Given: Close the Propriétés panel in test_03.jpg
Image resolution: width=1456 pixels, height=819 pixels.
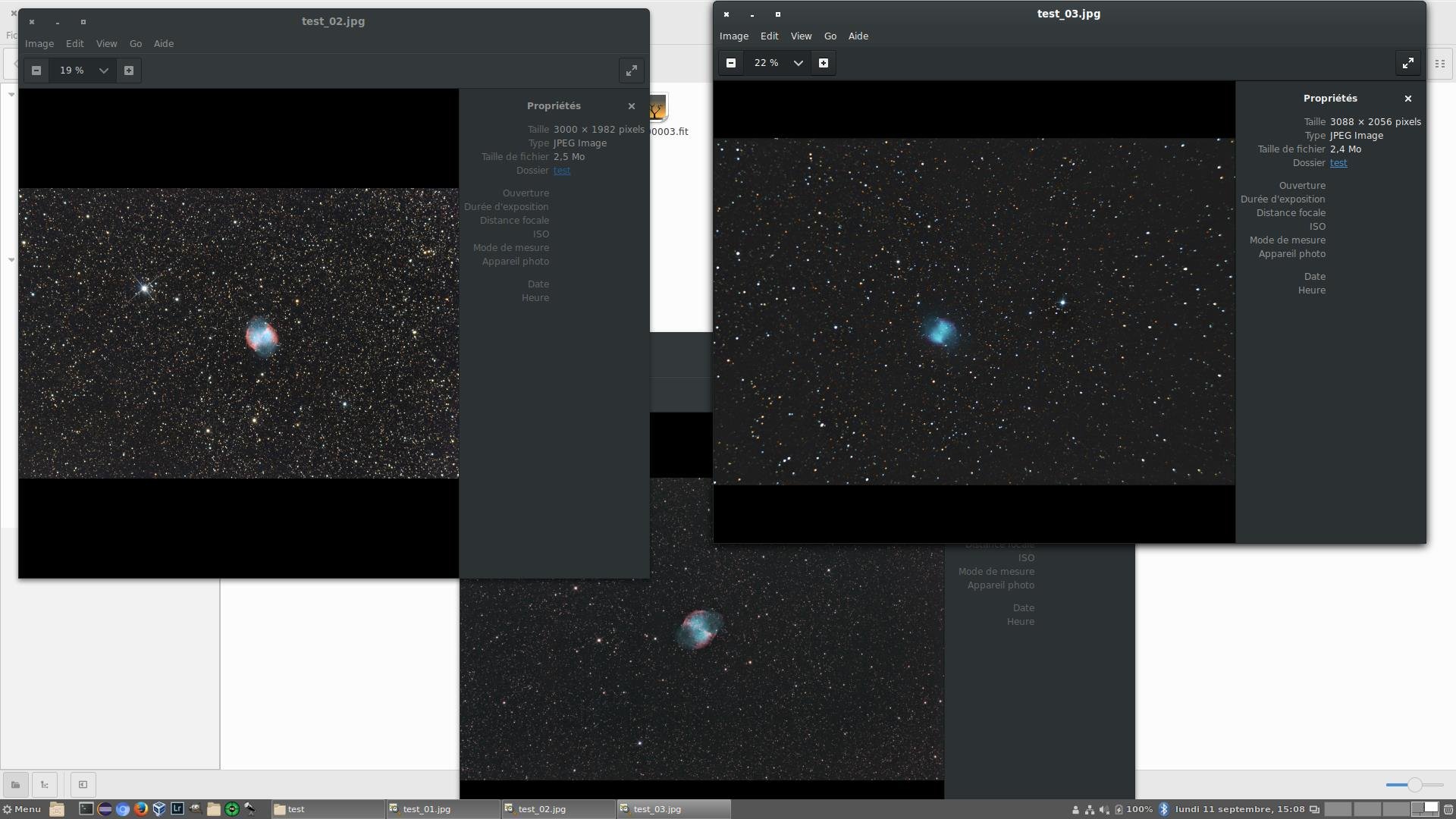Looking at the screenshot, I should (1408, 99).
